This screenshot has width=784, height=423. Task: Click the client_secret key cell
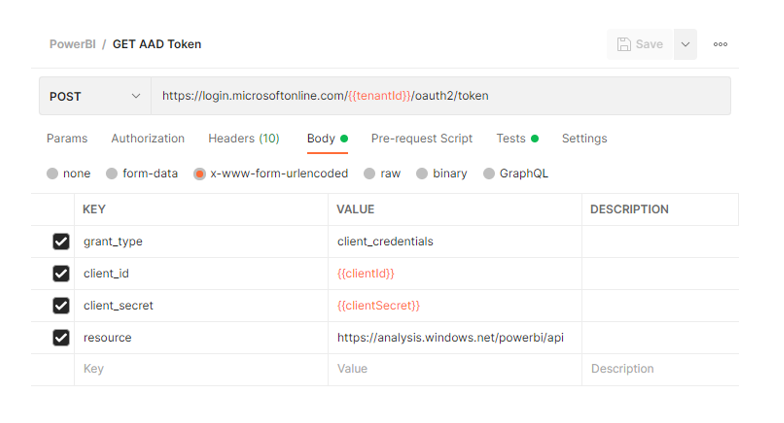[202, 306]
